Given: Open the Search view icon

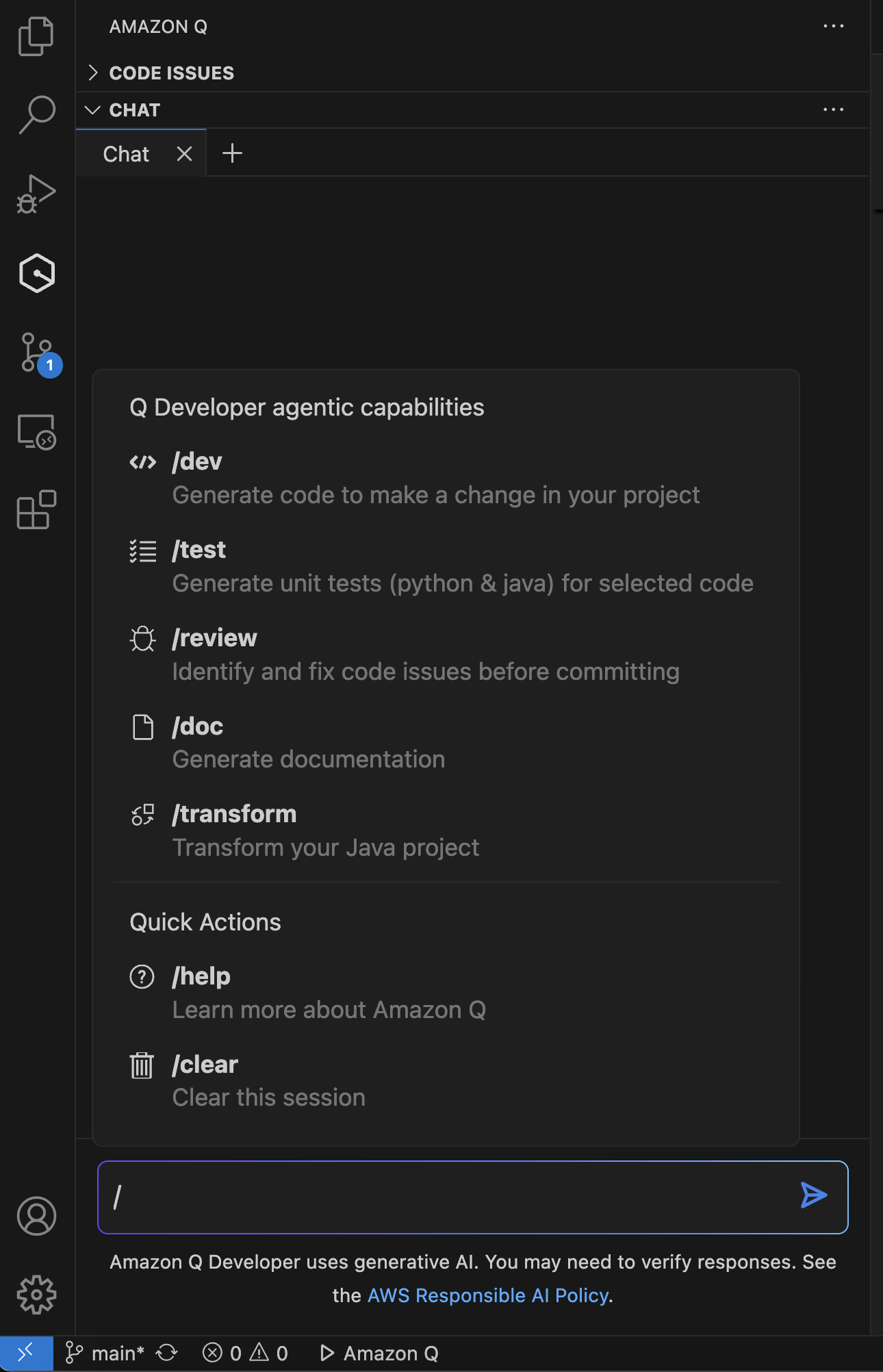Looking at the screenshot, I should click(36, 114).
